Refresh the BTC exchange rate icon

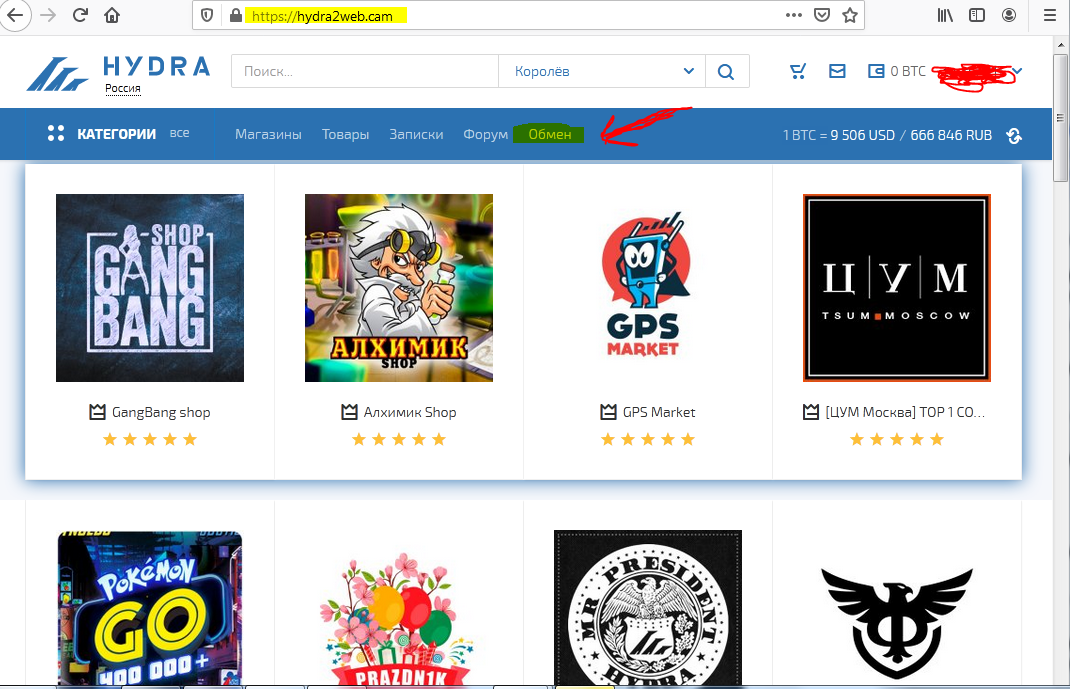[1014, 135]
